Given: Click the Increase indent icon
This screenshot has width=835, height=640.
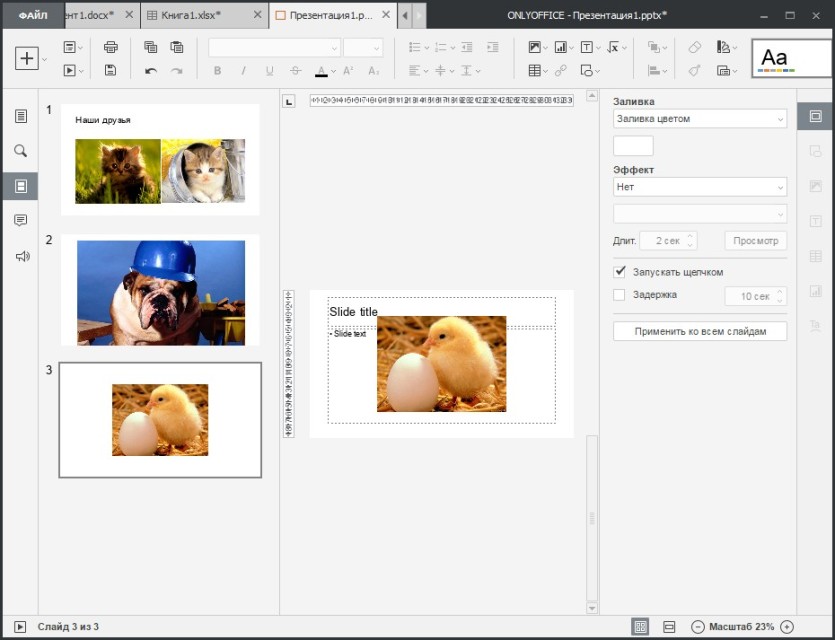Looking at the screenshot, I should 493,47.
